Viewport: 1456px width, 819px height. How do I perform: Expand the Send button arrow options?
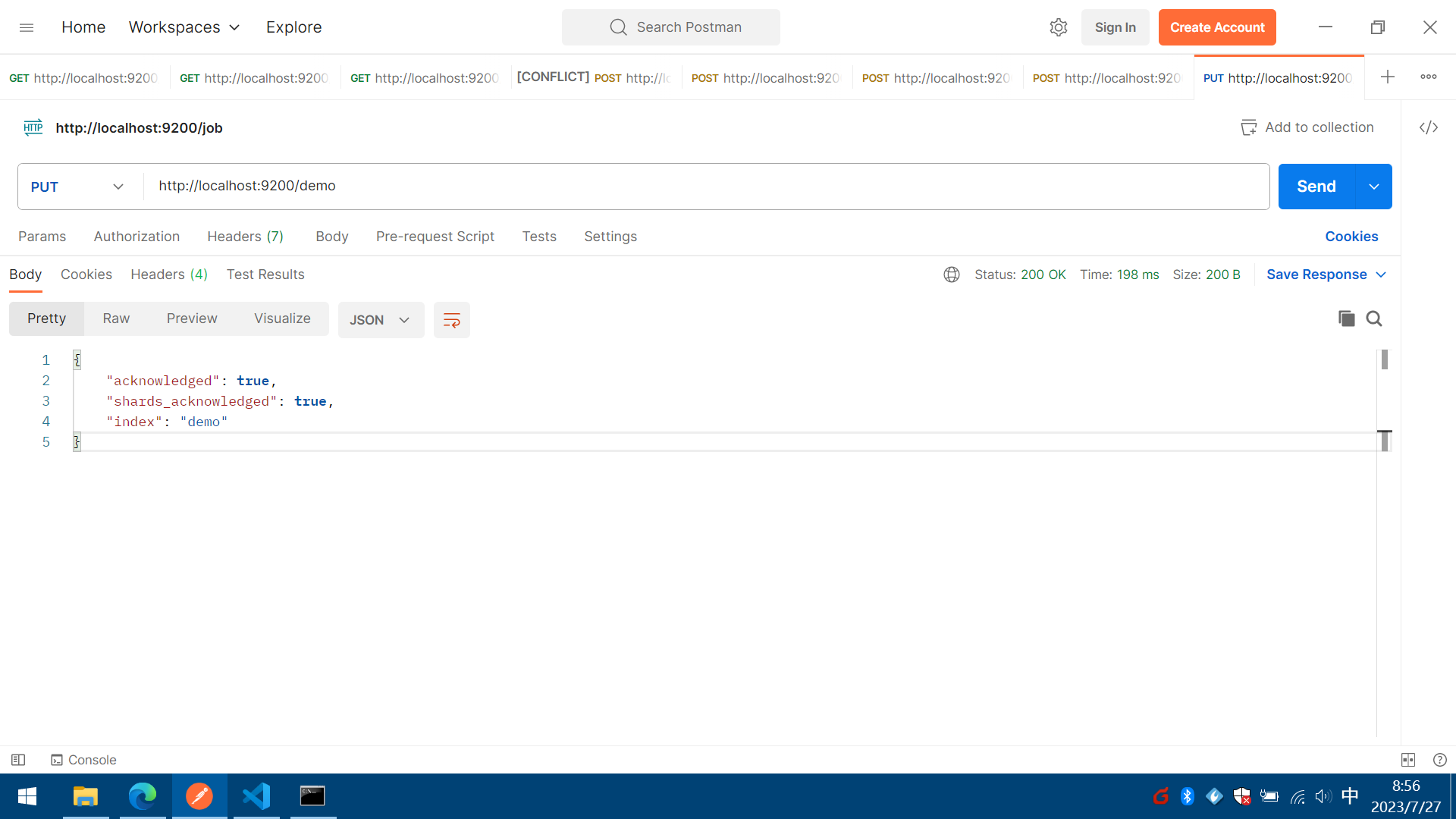click(x=1373, y=187)
